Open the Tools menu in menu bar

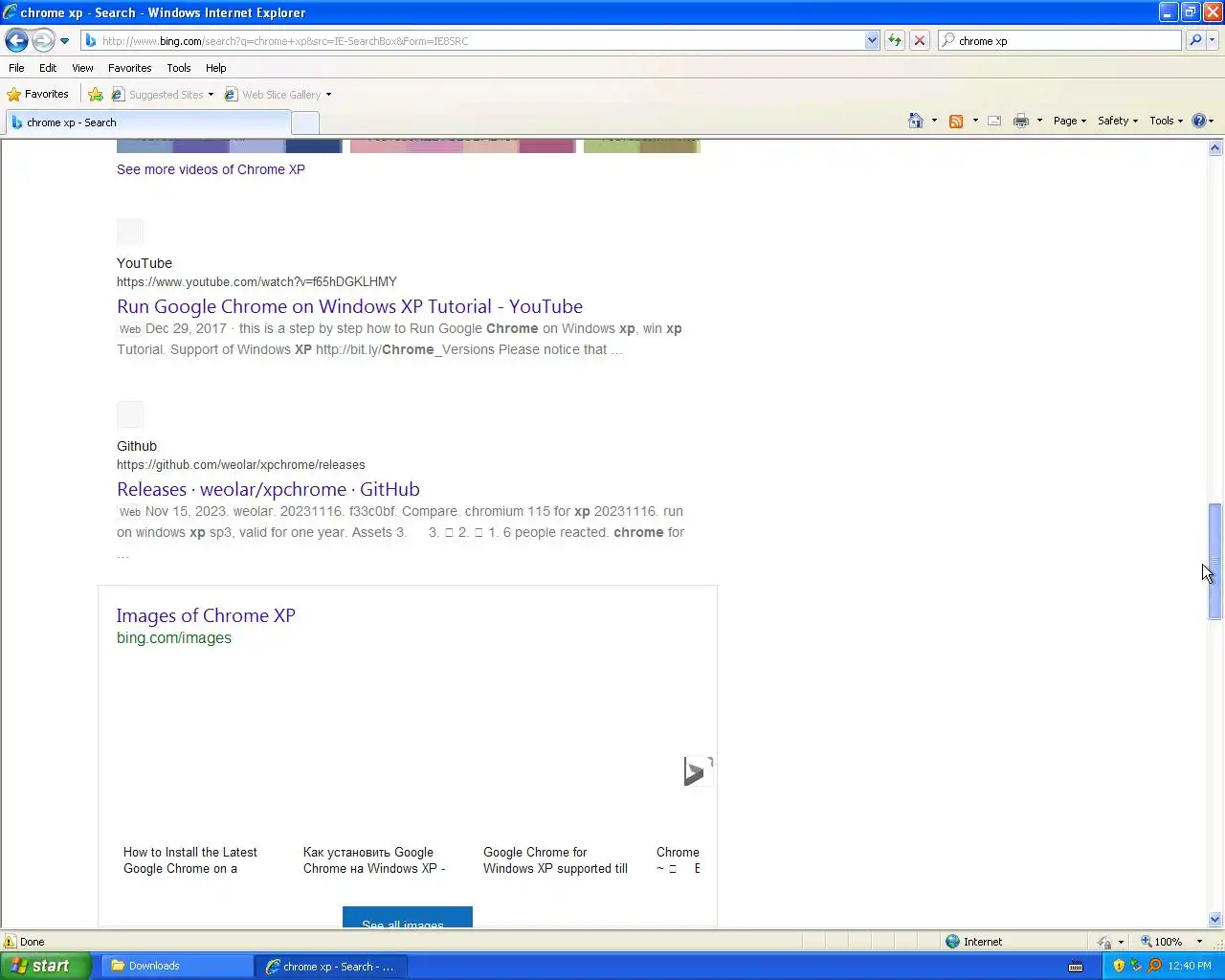[178, 68]
